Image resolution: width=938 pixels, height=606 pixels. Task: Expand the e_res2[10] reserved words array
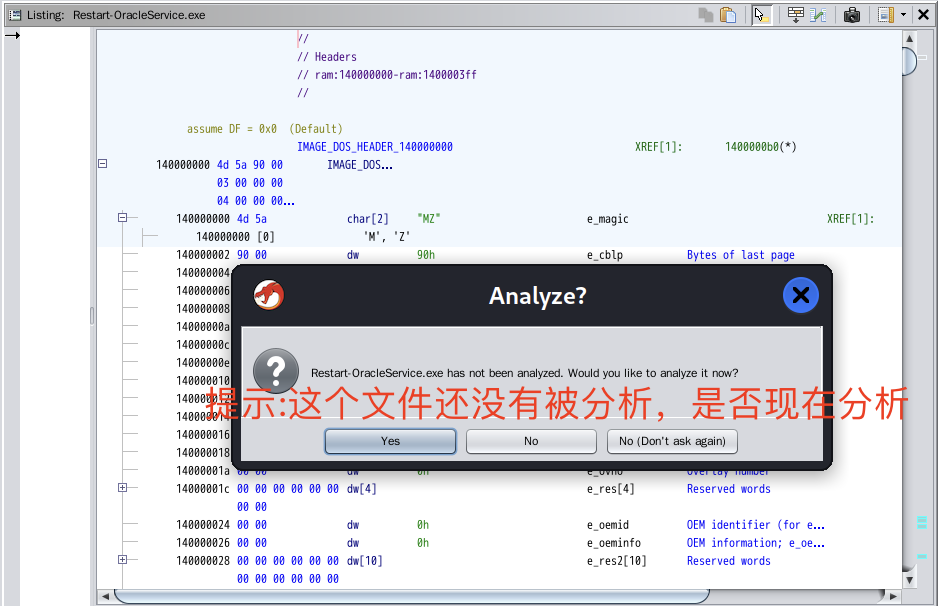(x=122, y=560)
